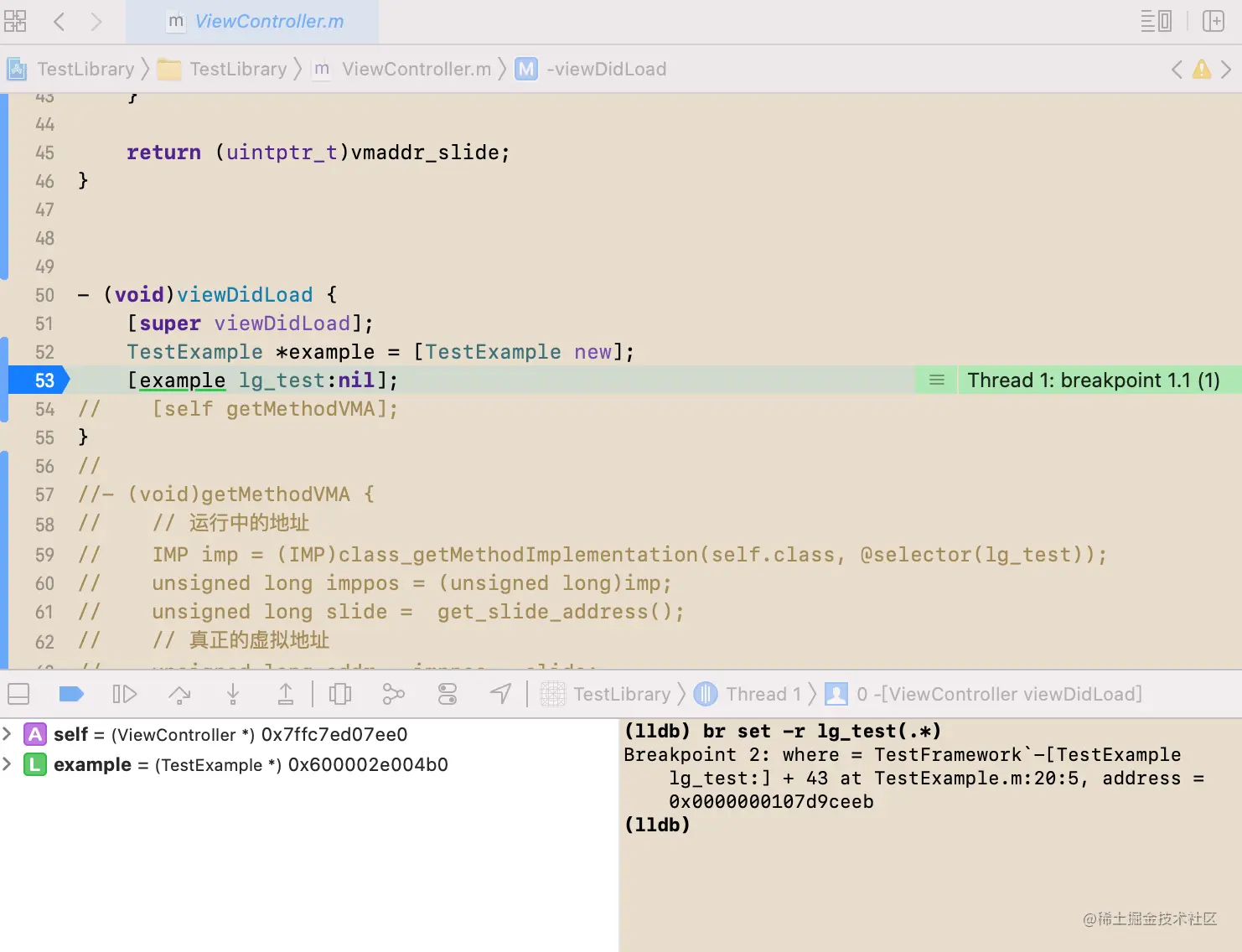Jump to the next issue

click(1226, 69)
